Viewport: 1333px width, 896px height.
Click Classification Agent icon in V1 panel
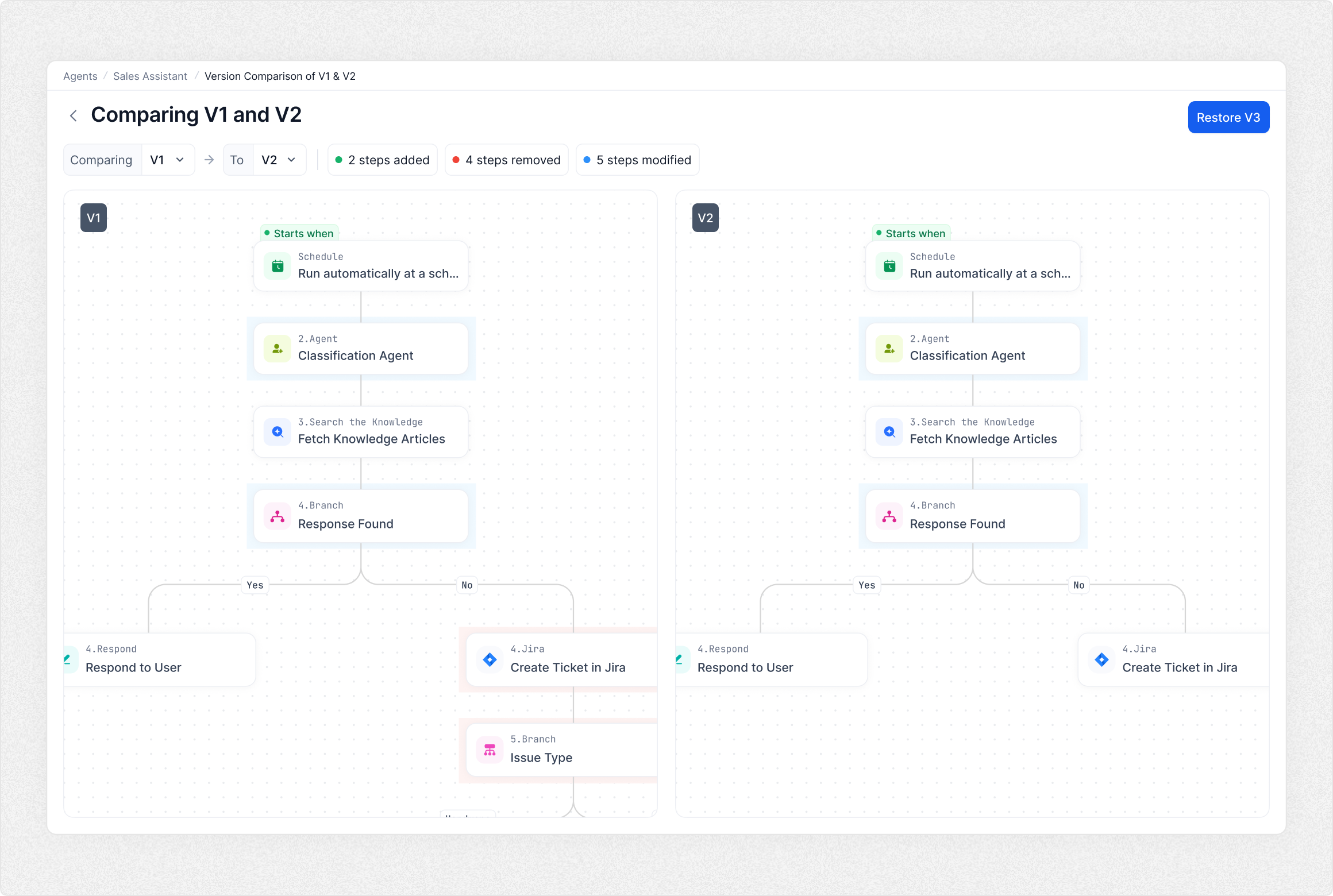278,349
